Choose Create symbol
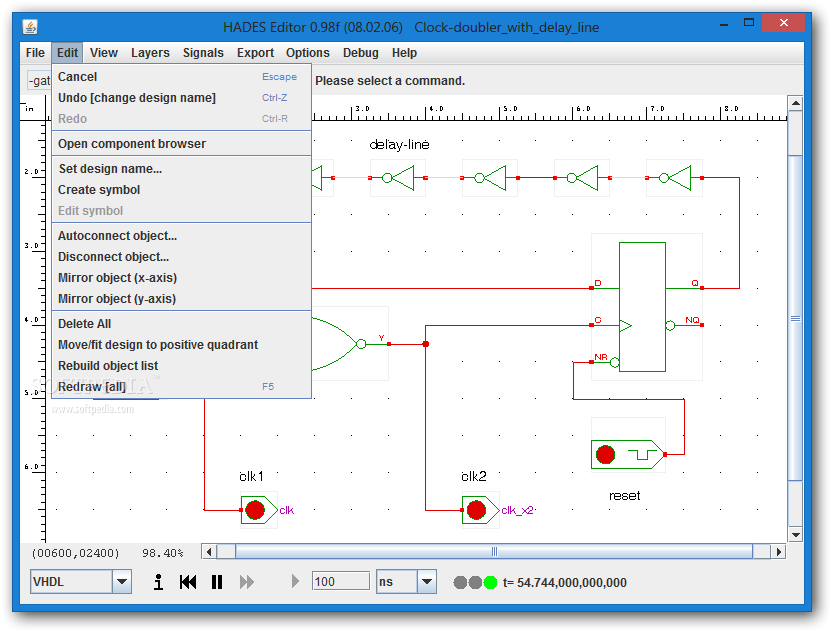The image size is (832, 632). click(x=181, y=190)
